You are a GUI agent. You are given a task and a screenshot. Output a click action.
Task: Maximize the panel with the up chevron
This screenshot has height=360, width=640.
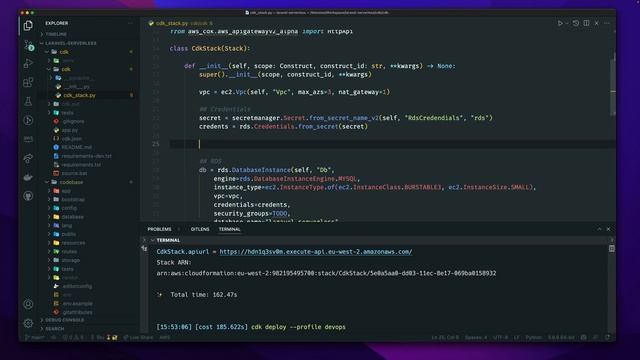click(599, 229)
